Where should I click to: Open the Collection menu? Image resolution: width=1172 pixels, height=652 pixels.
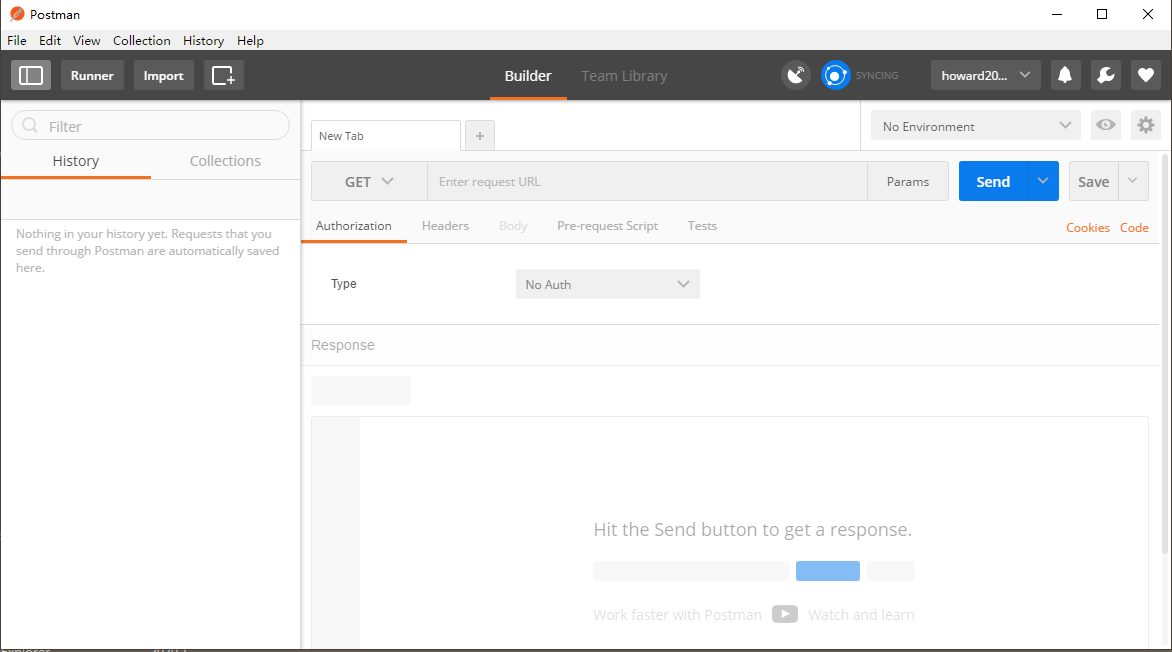(x=142, y=40)
